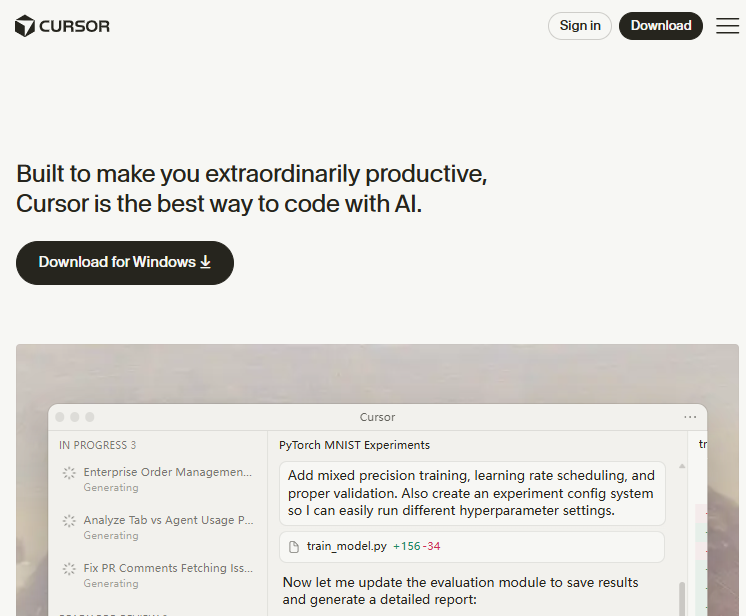
Task: Click the first gray window control dot
Action: tap(60, 417)
